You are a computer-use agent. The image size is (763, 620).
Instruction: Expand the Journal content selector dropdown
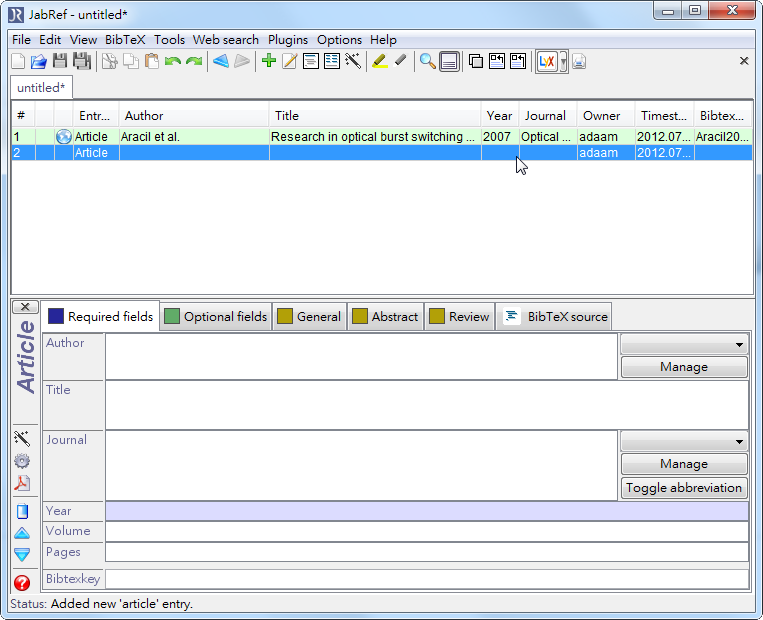point(684,441)
